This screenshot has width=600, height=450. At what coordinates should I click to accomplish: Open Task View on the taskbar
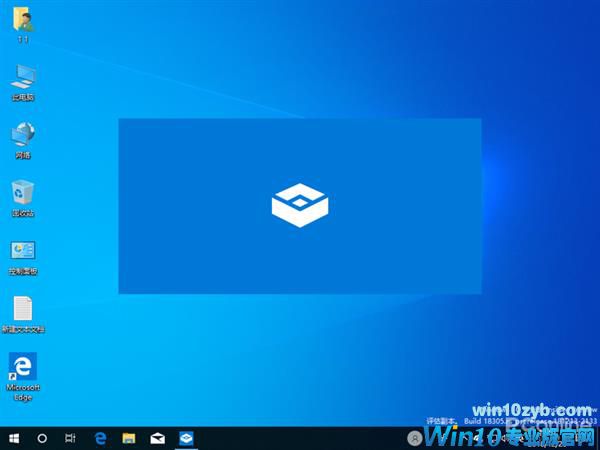[x=70, y=438]
